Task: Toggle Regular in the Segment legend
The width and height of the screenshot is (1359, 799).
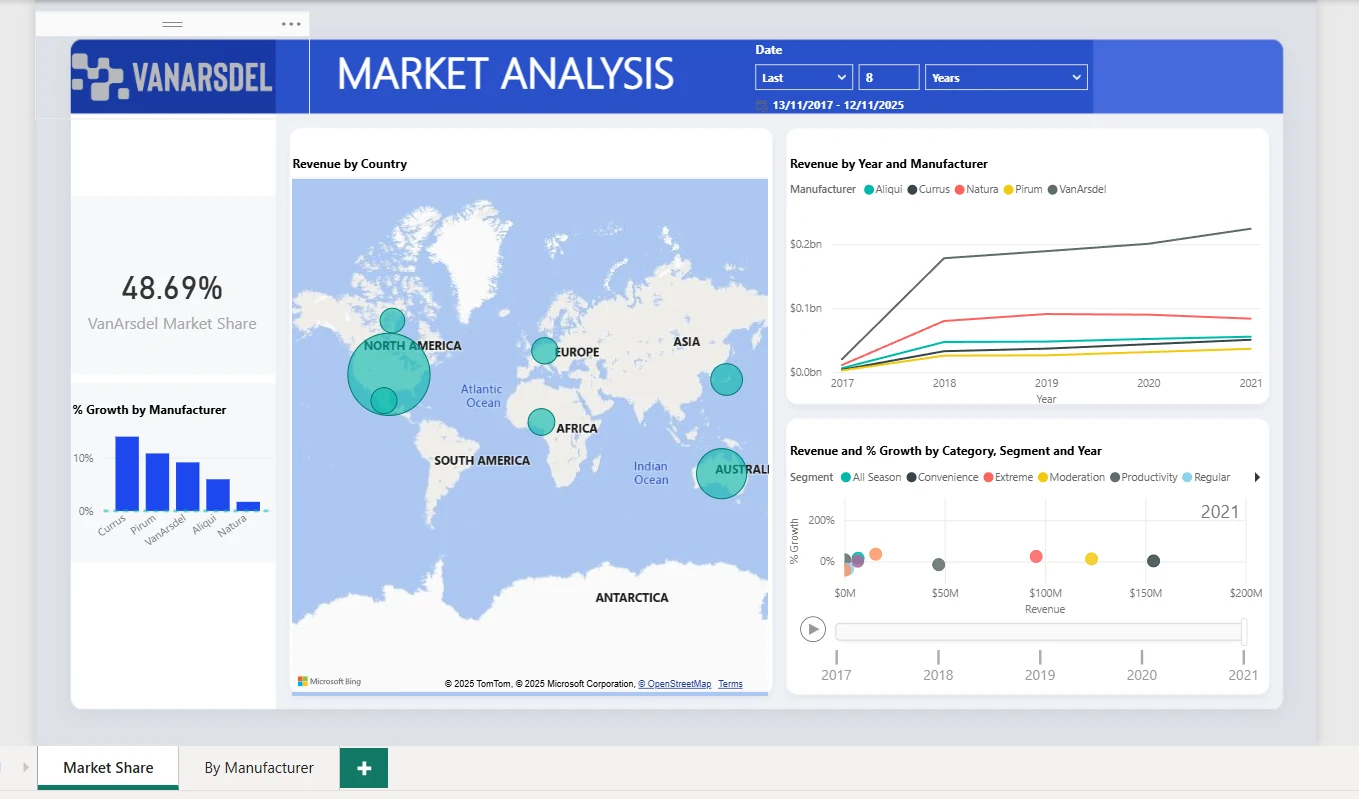Action: [1206, 477]
